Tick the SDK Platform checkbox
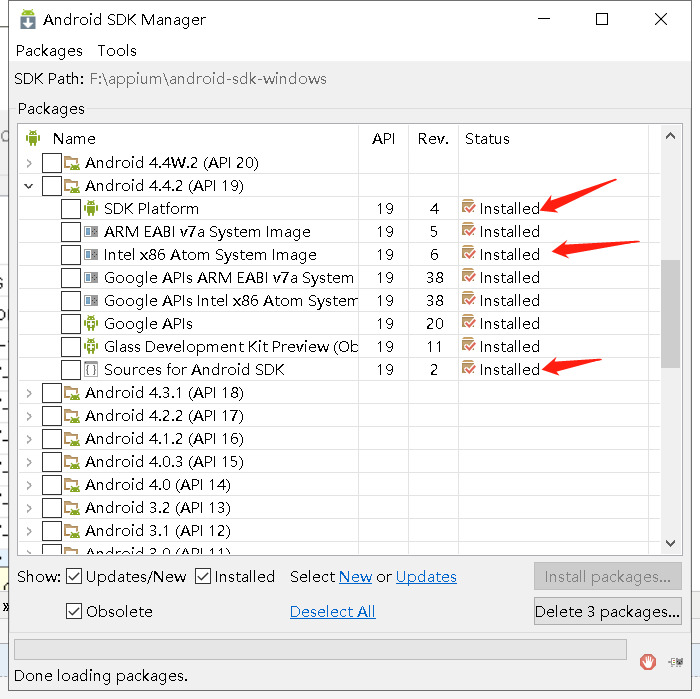This screenshot has width=700, height=699. [x=71, y=209]
